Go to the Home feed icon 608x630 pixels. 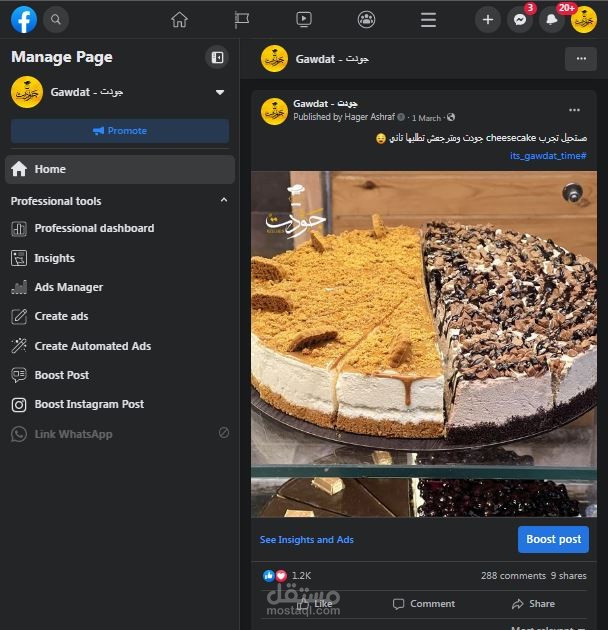(x=179, y=19)
